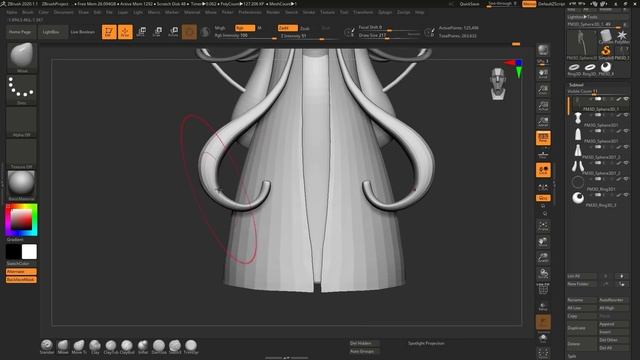The height and width of the screenshot is (360, 640).
Task: Click the Alternate button
Action: coord(21,271)
